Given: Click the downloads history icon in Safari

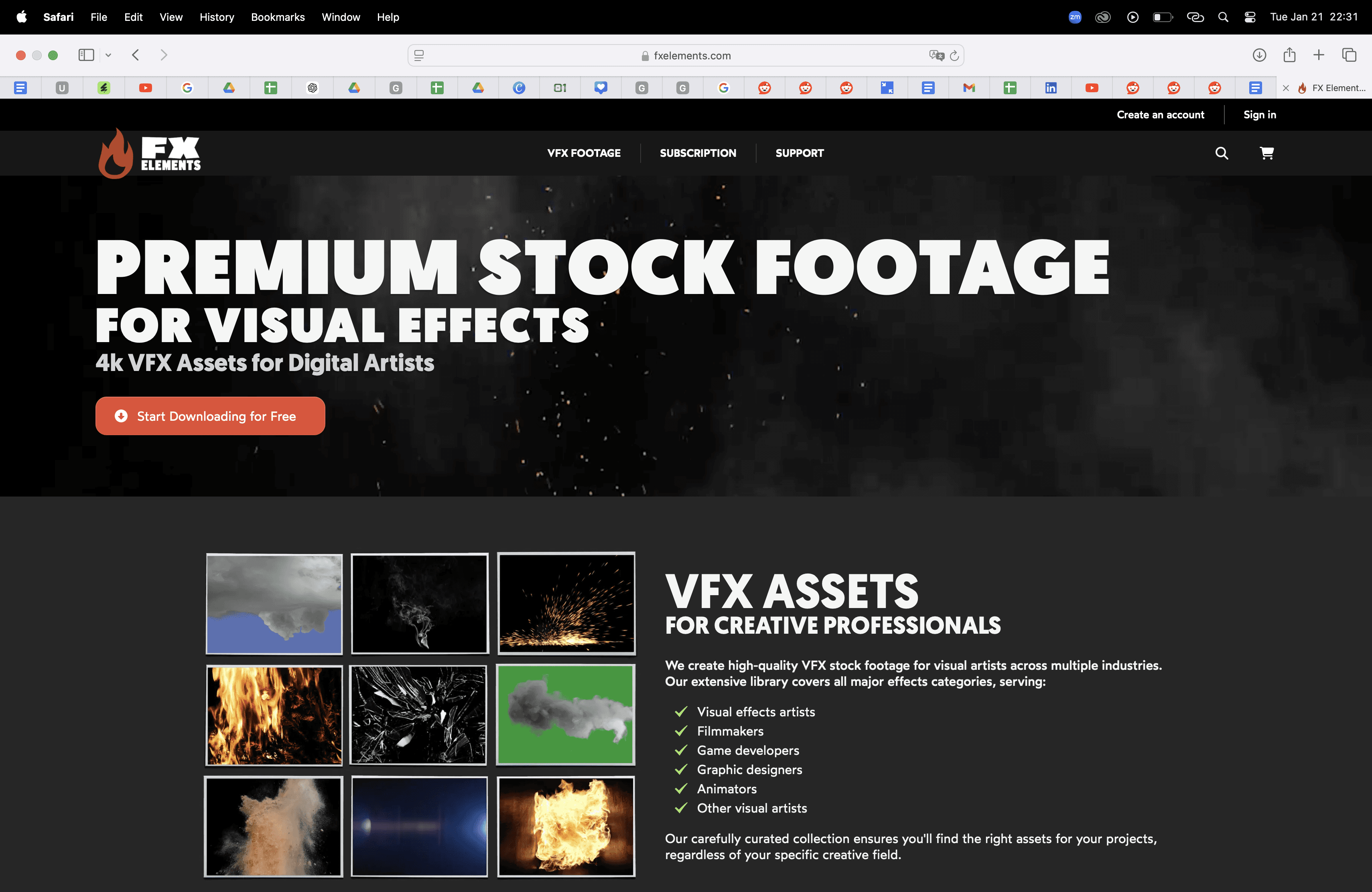Looking at the screenshot, I should pos(1259,55).
